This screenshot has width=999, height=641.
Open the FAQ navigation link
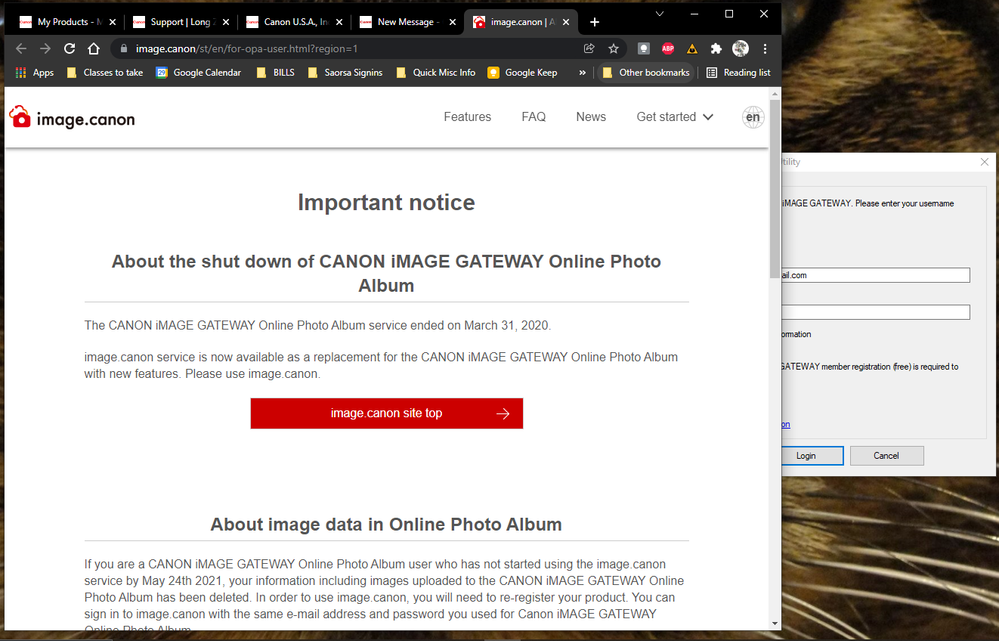[x=533, y=117]
